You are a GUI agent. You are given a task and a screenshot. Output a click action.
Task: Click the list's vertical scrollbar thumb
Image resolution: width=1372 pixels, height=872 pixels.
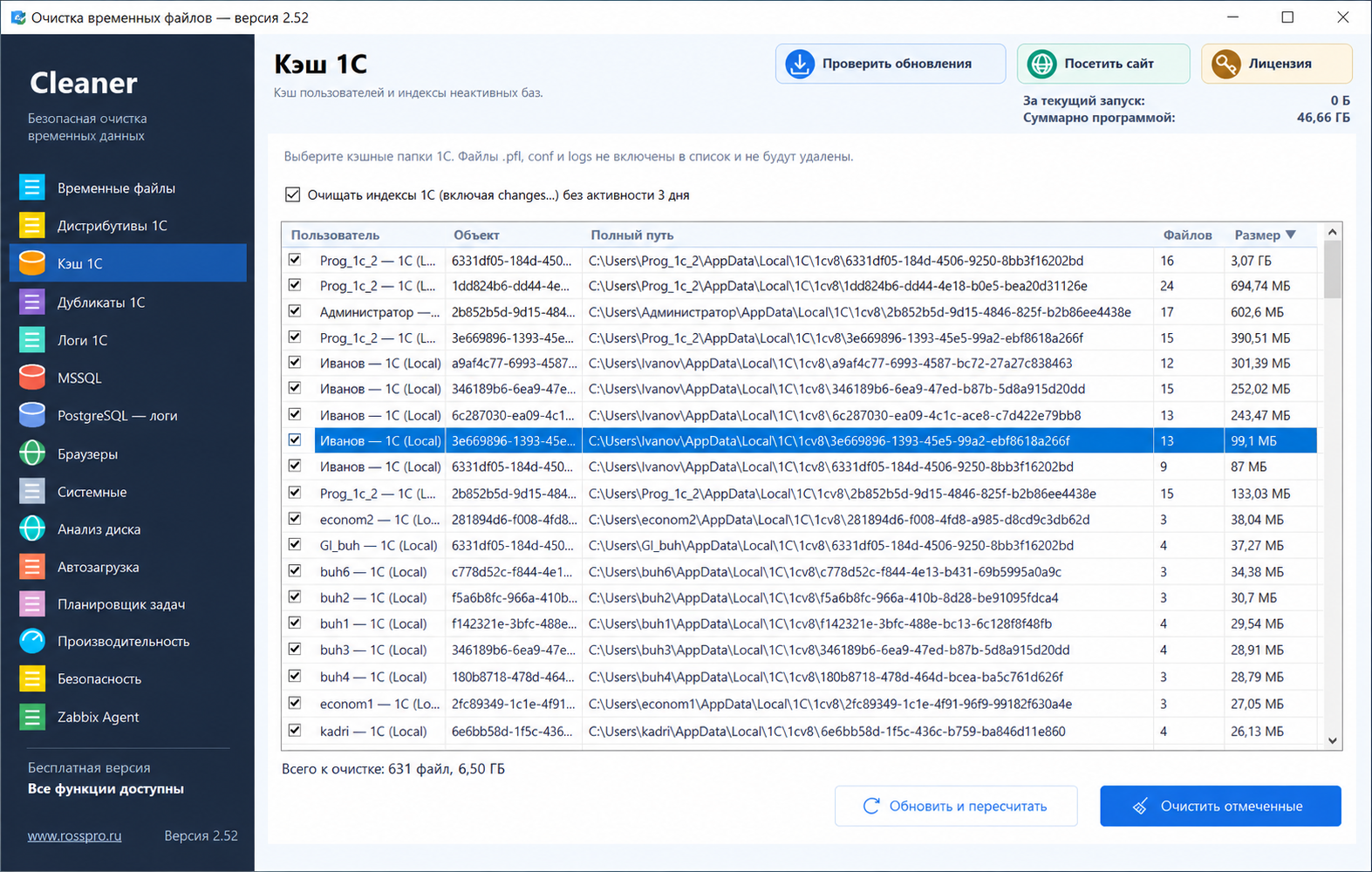1332,270
